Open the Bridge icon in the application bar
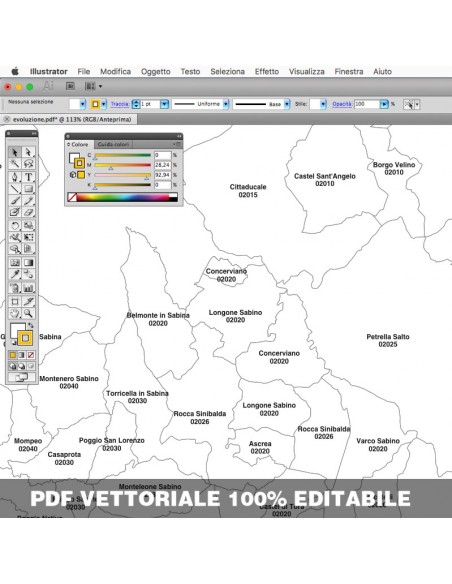The height and width of the screenshot is (584, 452). pyautogui.click(x=70, y=86)
